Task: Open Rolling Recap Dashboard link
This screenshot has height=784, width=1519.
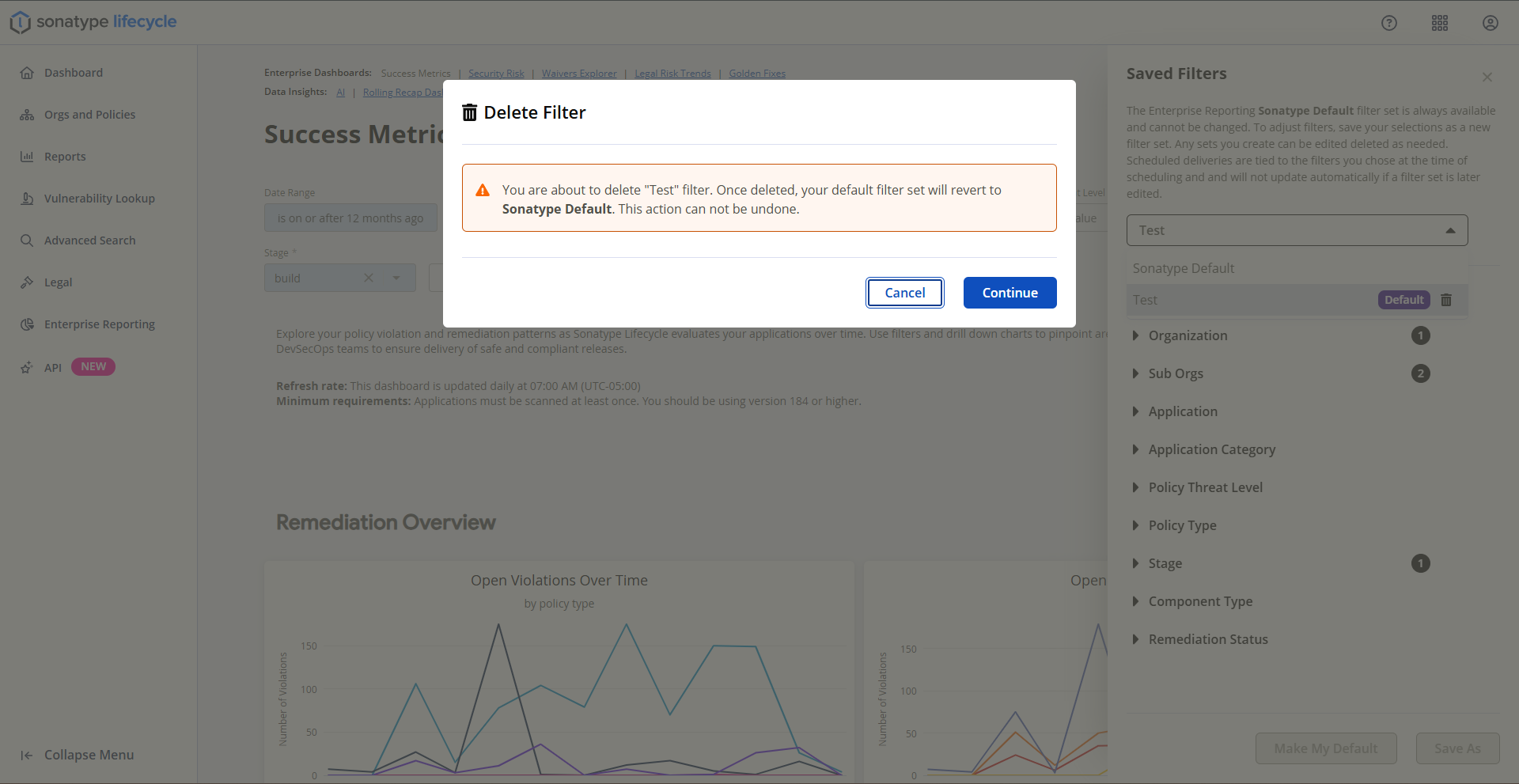Action: (x=402, y=93)
